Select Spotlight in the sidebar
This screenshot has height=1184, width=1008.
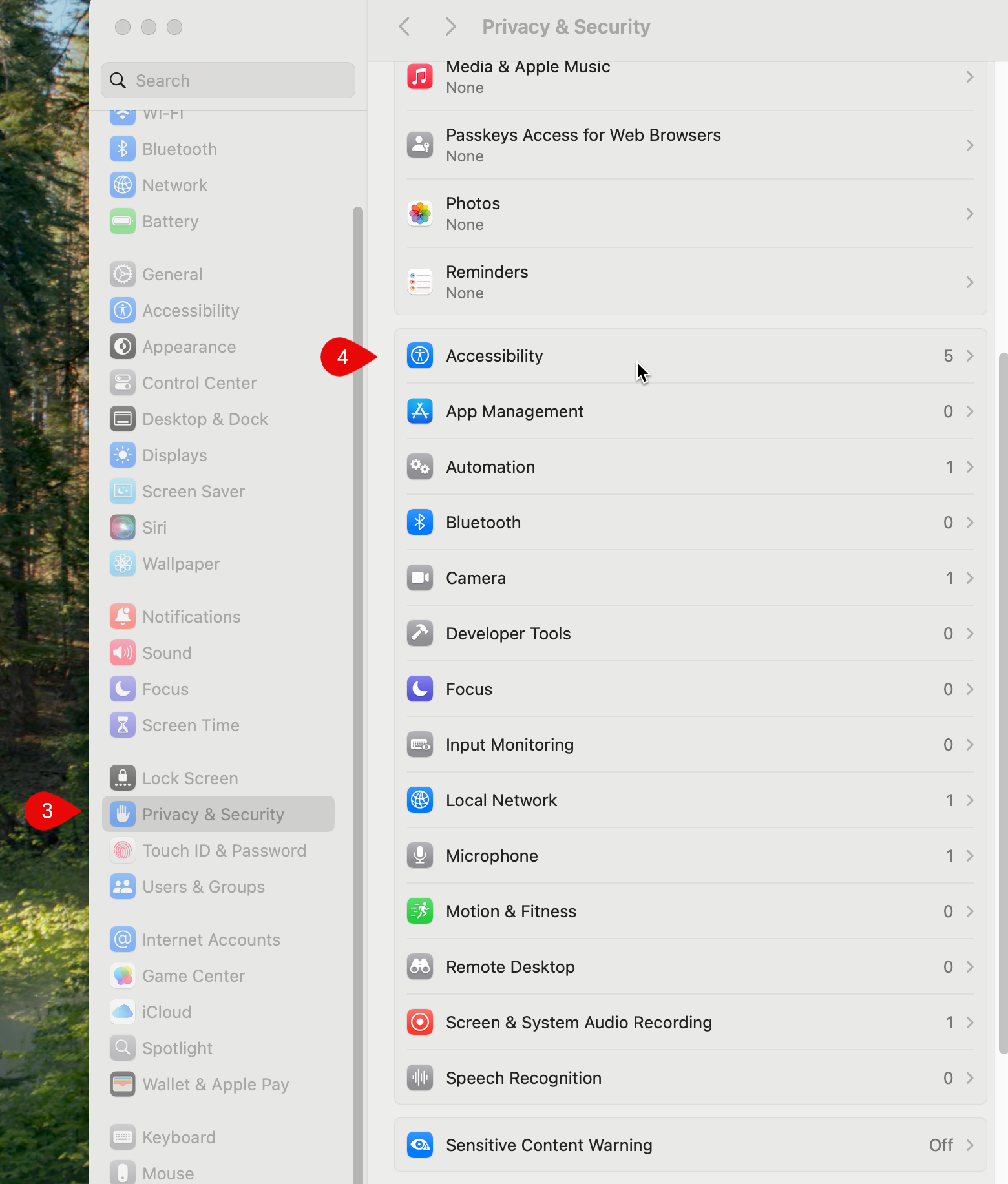218,1048
